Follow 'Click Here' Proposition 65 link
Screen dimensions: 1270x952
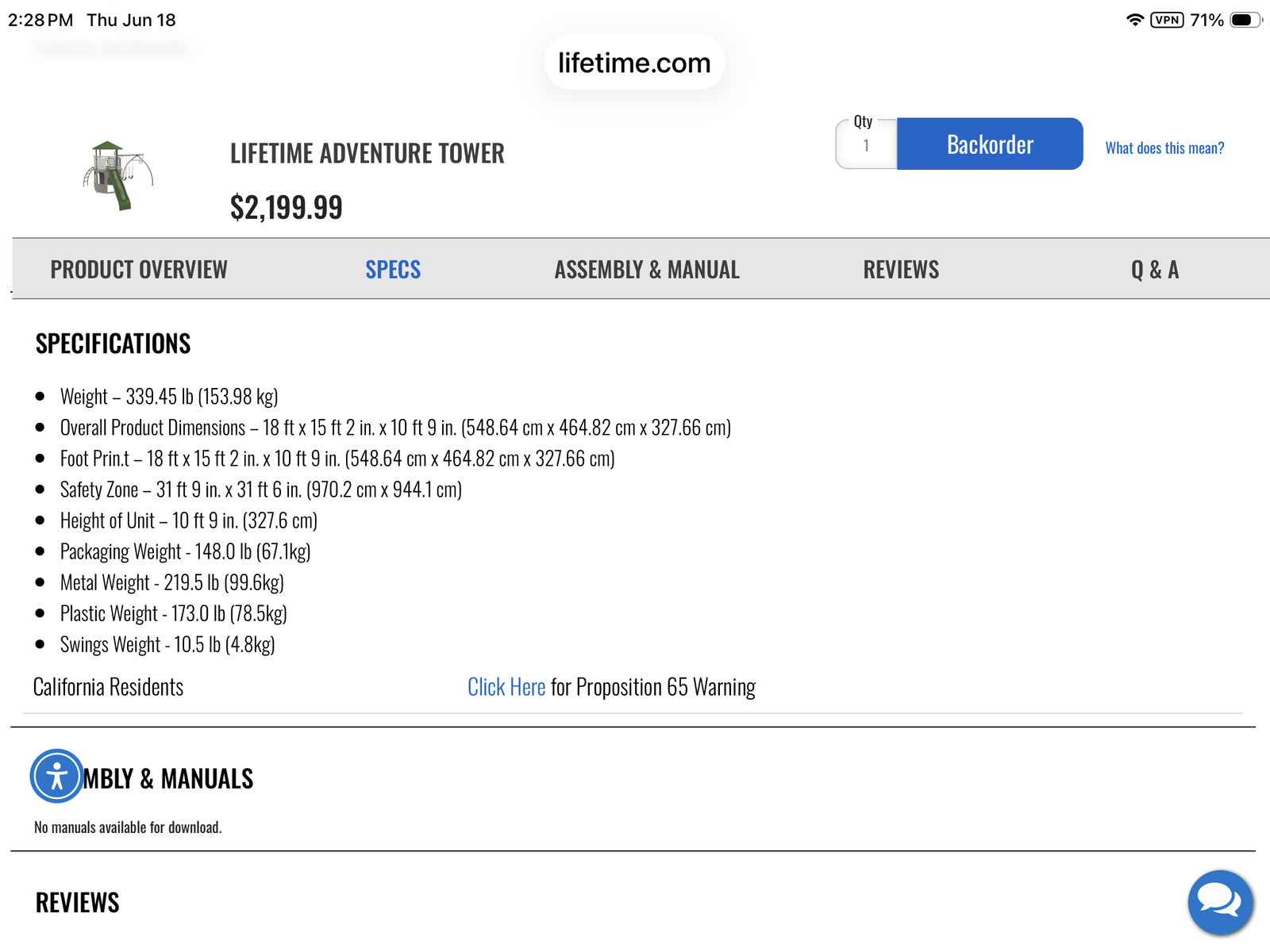(506, 687)
